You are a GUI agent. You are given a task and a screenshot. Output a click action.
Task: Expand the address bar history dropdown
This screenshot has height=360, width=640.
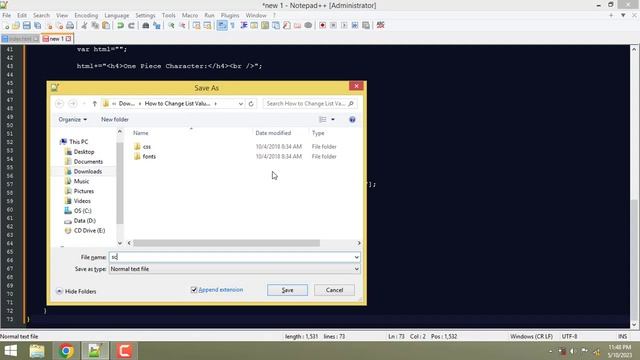pos(241,104)
